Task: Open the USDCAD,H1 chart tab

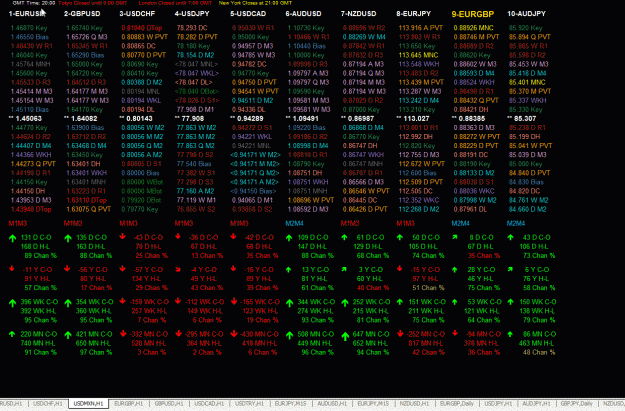Action: 209,404
